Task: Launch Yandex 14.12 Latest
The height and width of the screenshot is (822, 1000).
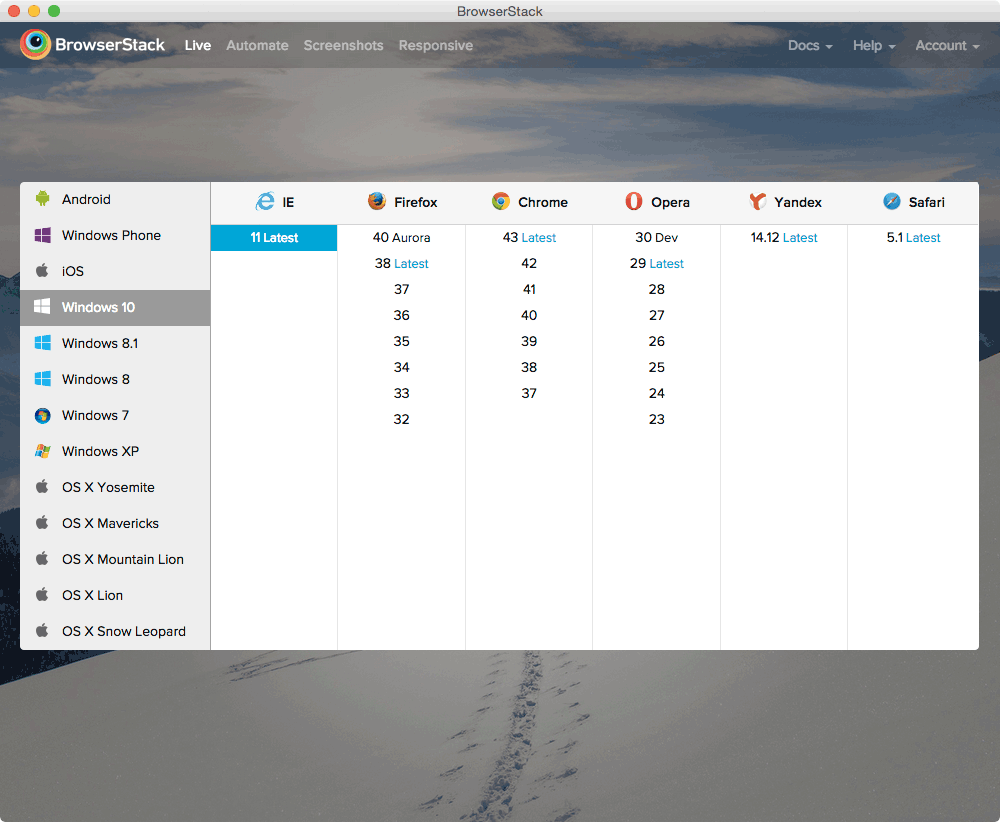Action: click(x=784, y=238)
